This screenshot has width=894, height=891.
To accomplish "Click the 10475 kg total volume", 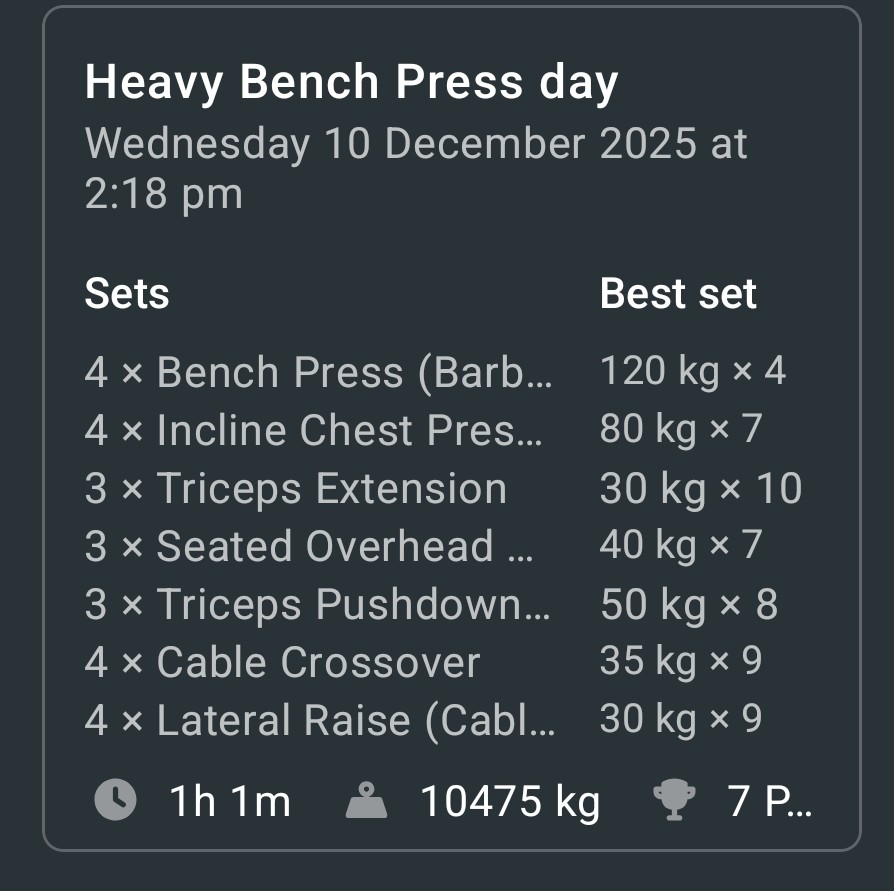I will tap(510, 801).
